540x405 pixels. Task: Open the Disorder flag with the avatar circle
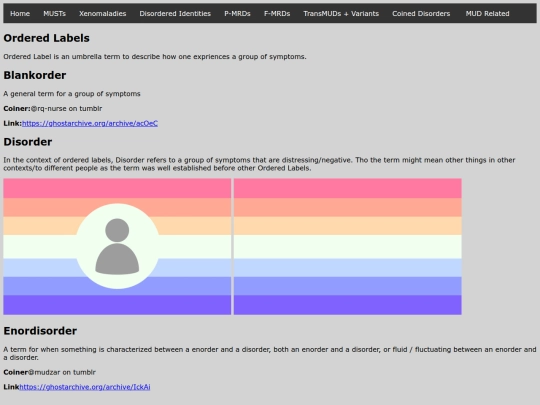point(117,246)
